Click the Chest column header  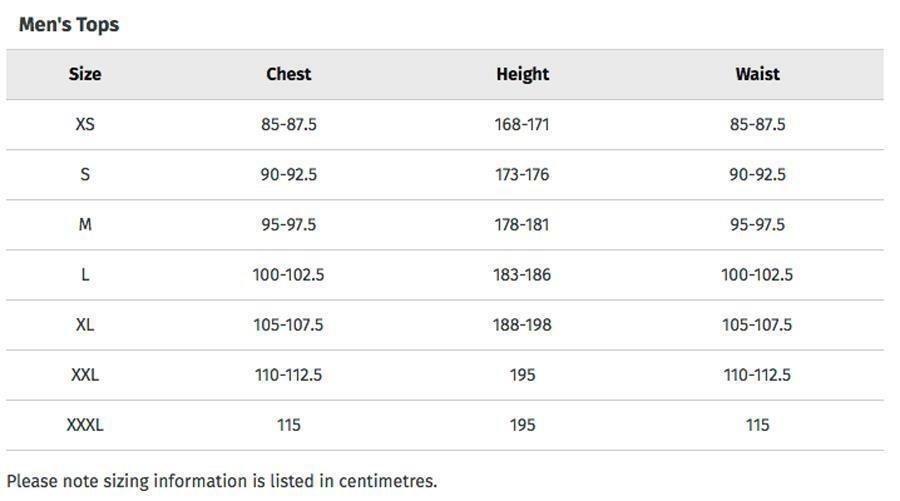[288, 74]
